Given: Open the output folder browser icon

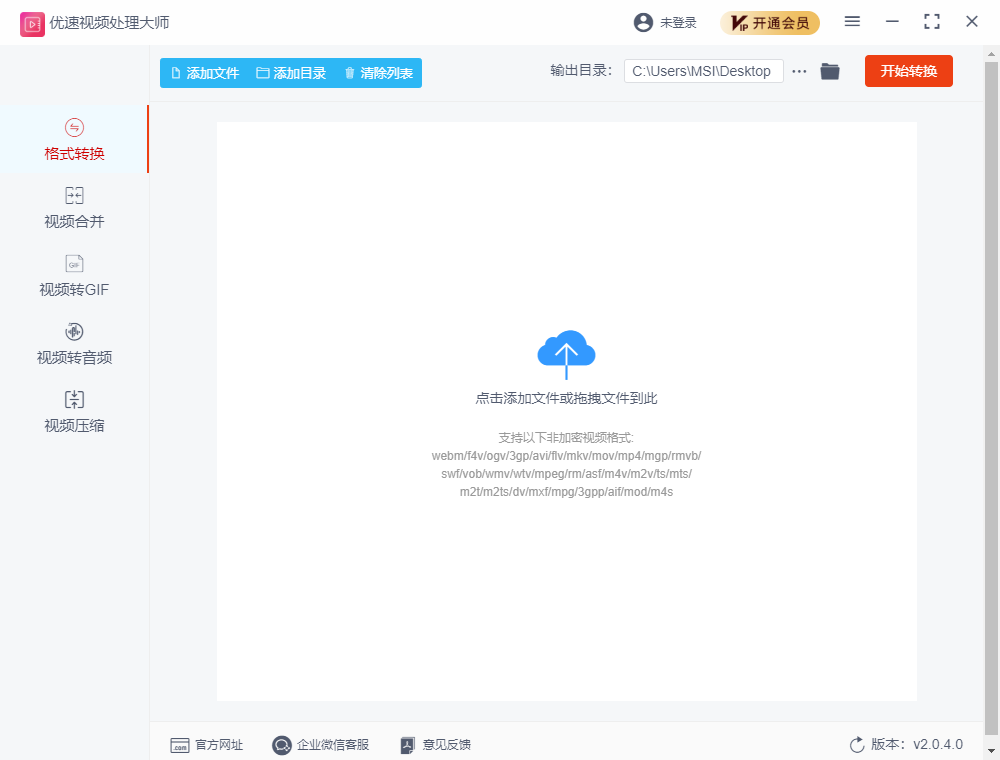Looking at the screenshot, I should 830,71.
